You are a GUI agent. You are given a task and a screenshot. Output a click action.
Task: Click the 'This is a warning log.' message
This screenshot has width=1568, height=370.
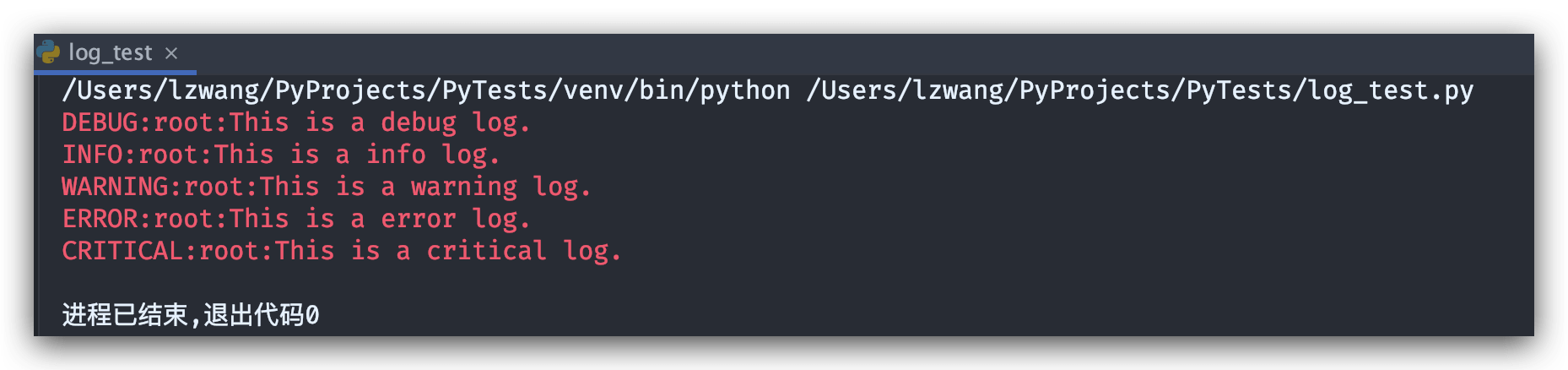(x=425, y=187)
